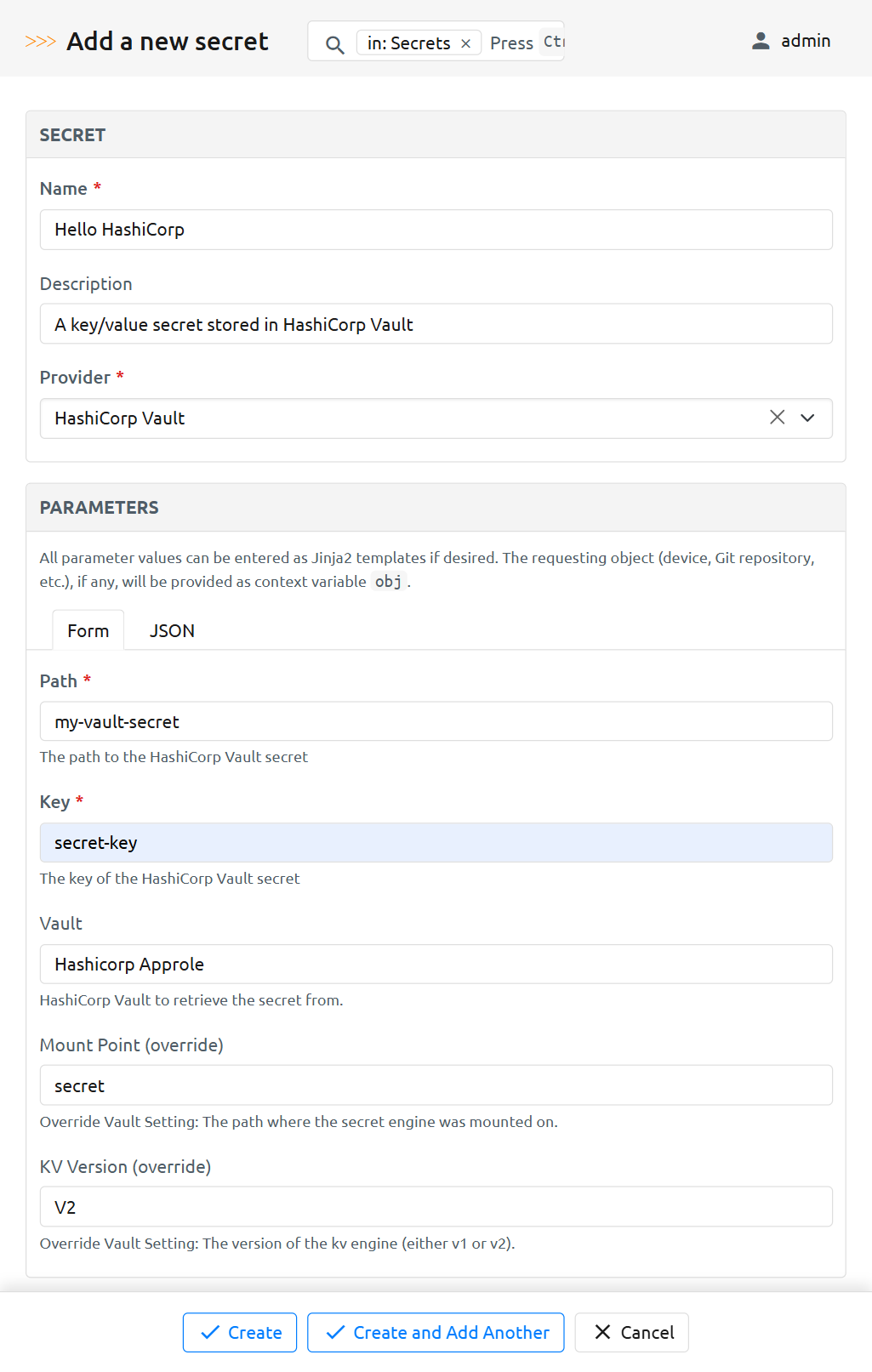Focus the KV Version override field
Viewport: 872px width, 1372px height.
[436, 1207]
